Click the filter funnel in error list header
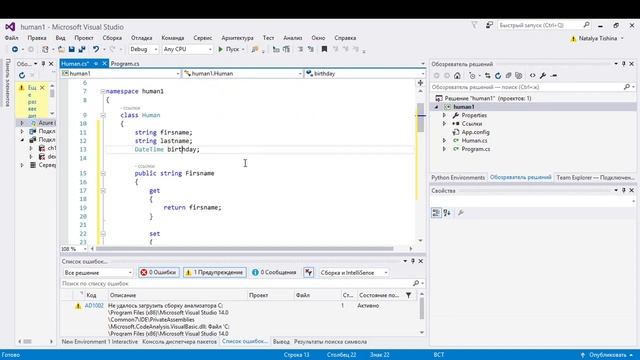Screen dimensions: 640x360 click(x=409, y=295)
